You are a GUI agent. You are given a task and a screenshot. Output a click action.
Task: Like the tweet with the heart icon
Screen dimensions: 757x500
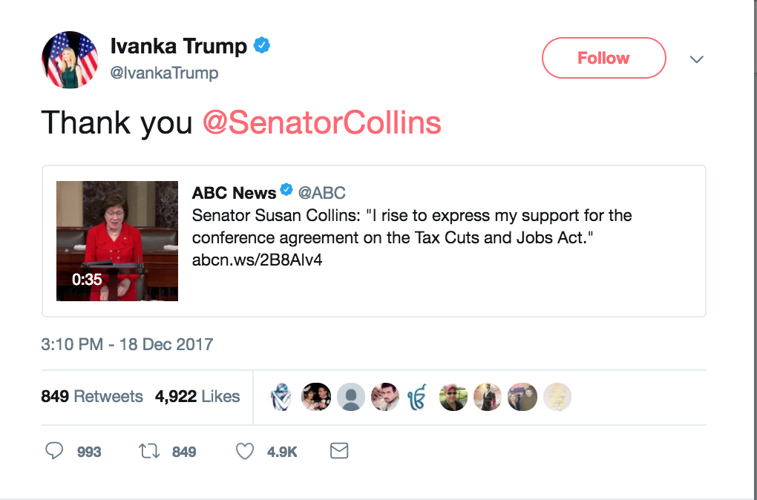click(x=245, y=452)
